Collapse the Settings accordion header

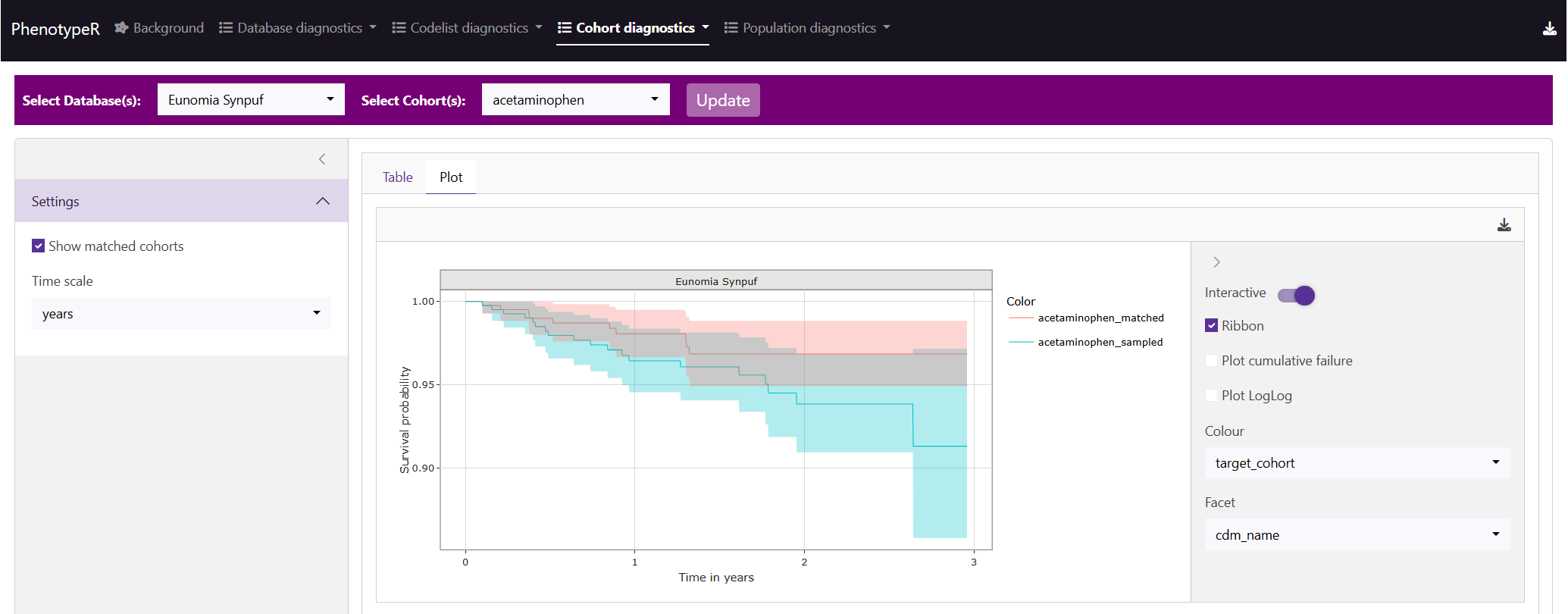[x=181, y=201]
